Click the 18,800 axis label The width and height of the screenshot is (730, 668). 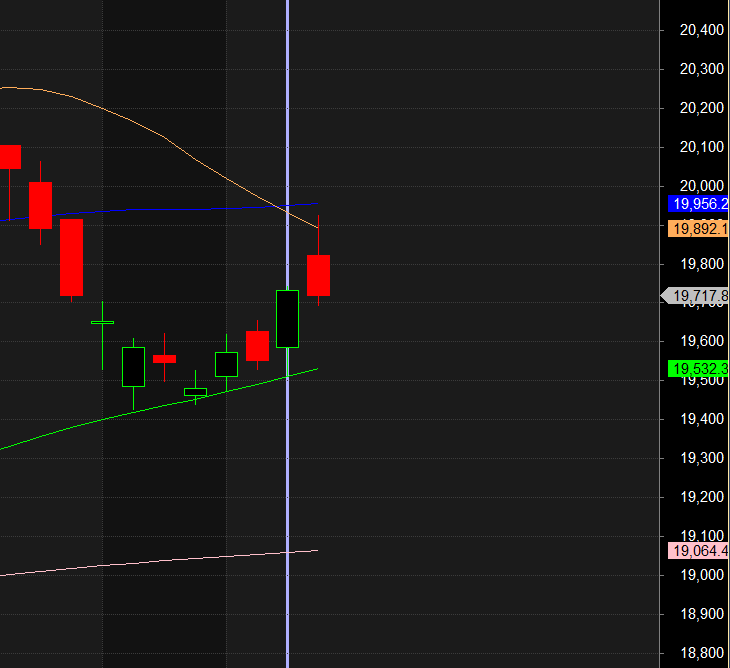pos(702,653)
